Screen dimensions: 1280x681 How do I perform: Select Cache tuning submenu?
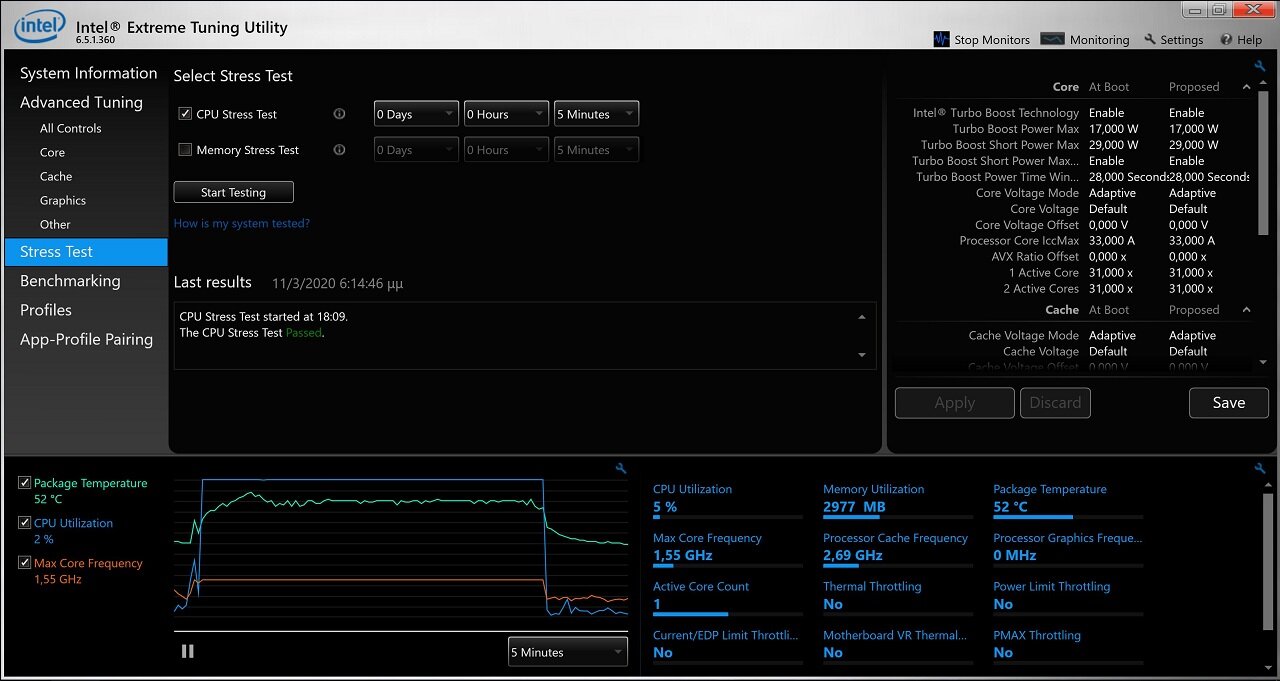[56, 176]
